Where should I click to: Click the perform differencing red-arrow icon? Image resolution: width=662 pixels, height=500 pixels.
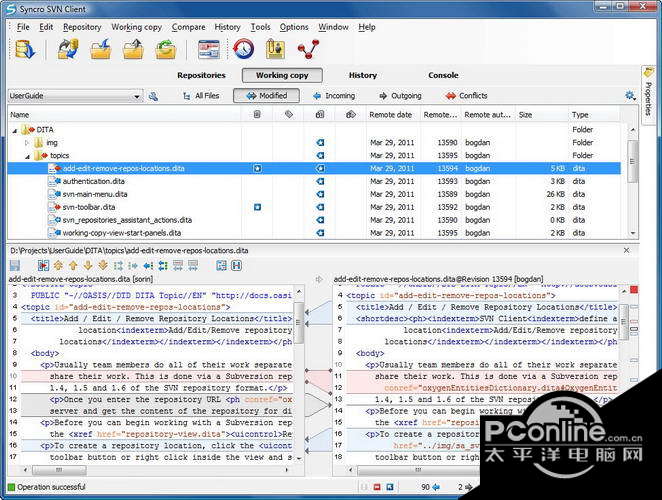[43, 266]
